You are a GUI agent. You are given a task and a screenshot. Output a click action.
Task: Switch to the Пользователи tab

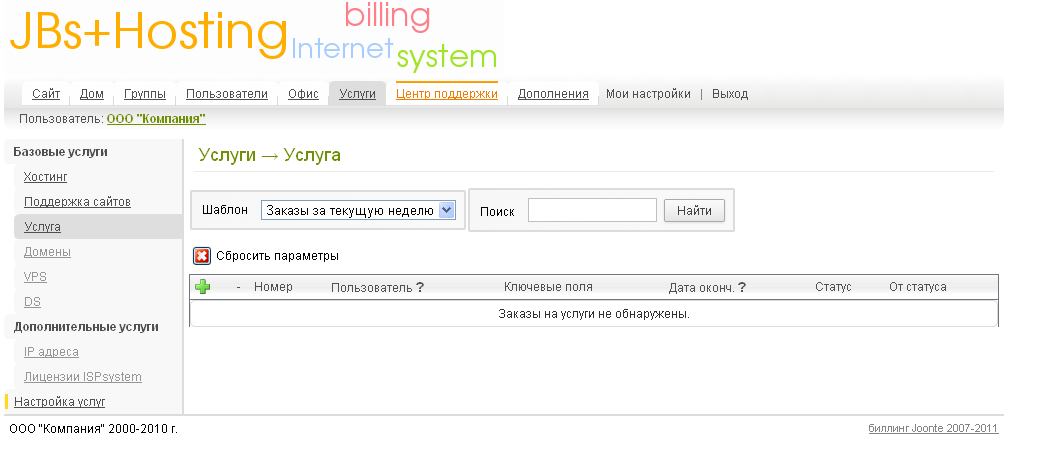[x=227, y=94]
